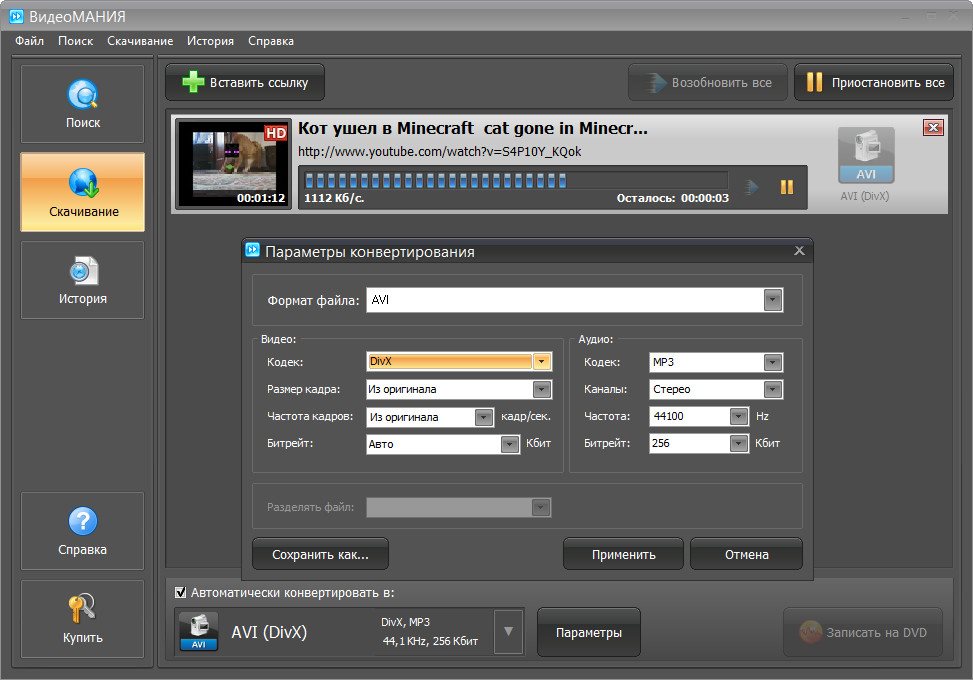Expand the audio Частота 44100 dropdown
This screenshot has height=680, width=973.
point(738,416)
